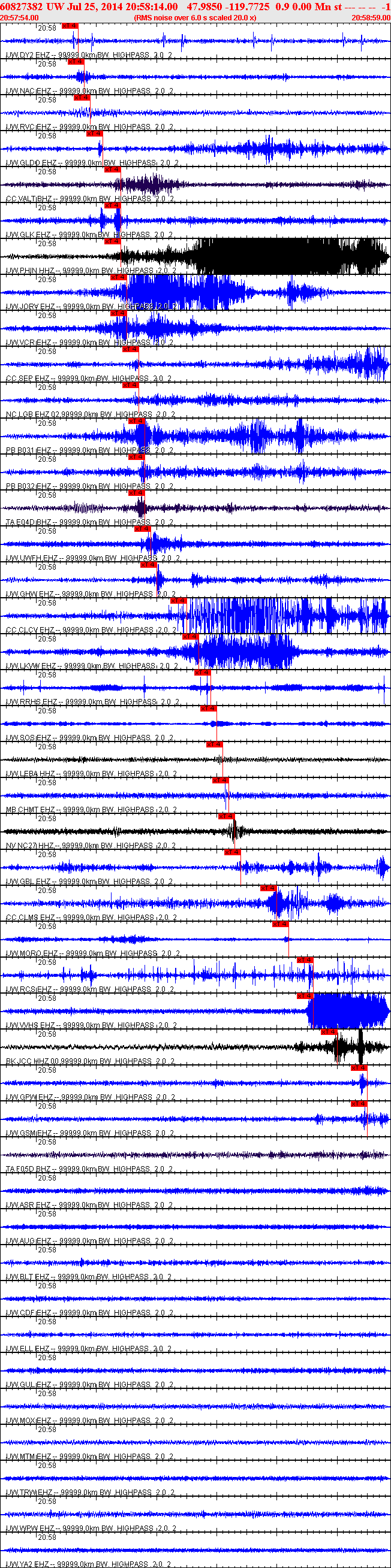The image size is (391, 1568).
Task: Select the UW.GUL EHZ station label
Action: 89,1384
